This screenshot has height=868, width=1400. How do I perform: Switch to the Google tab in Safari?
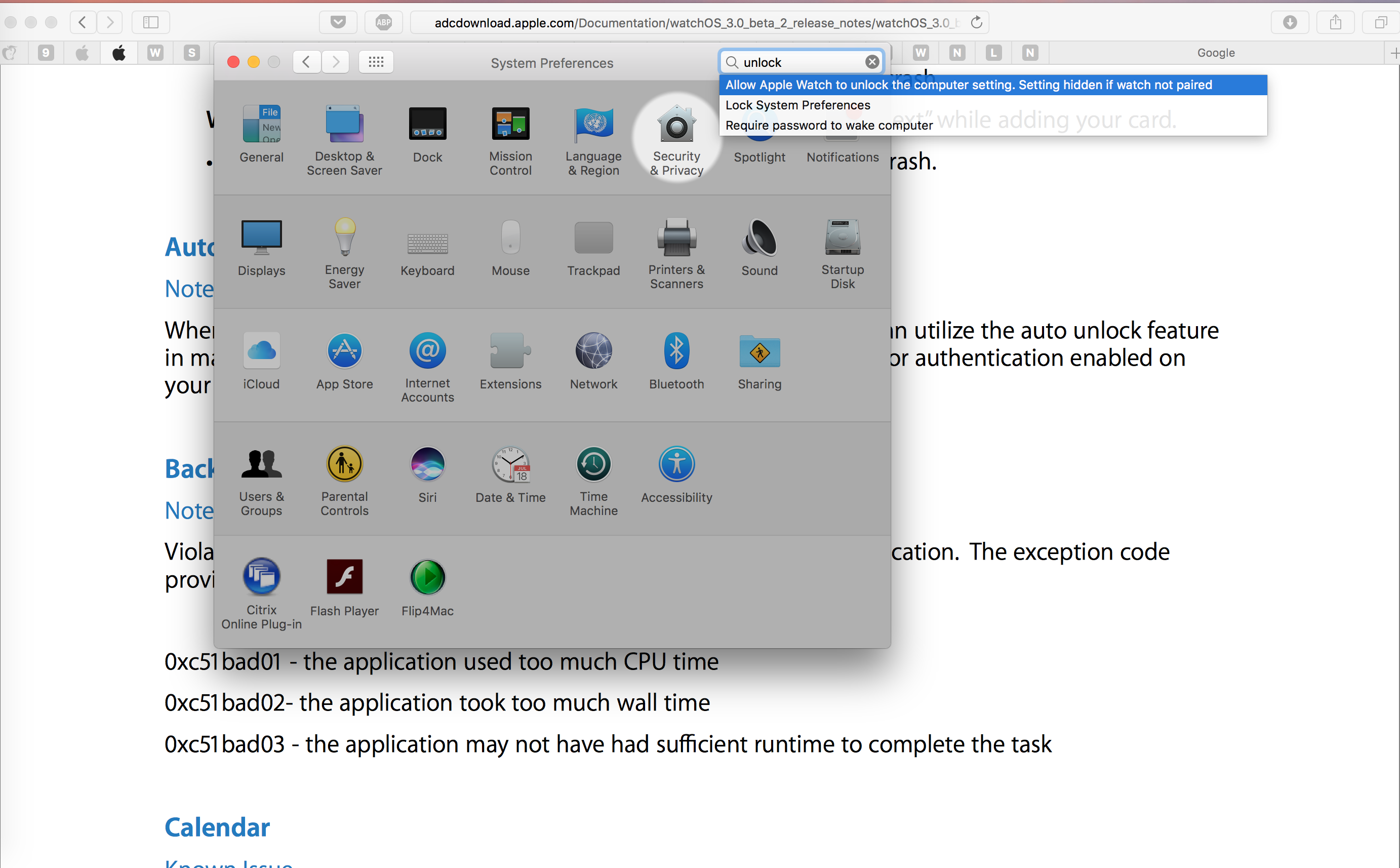[x=1216, y=53]
